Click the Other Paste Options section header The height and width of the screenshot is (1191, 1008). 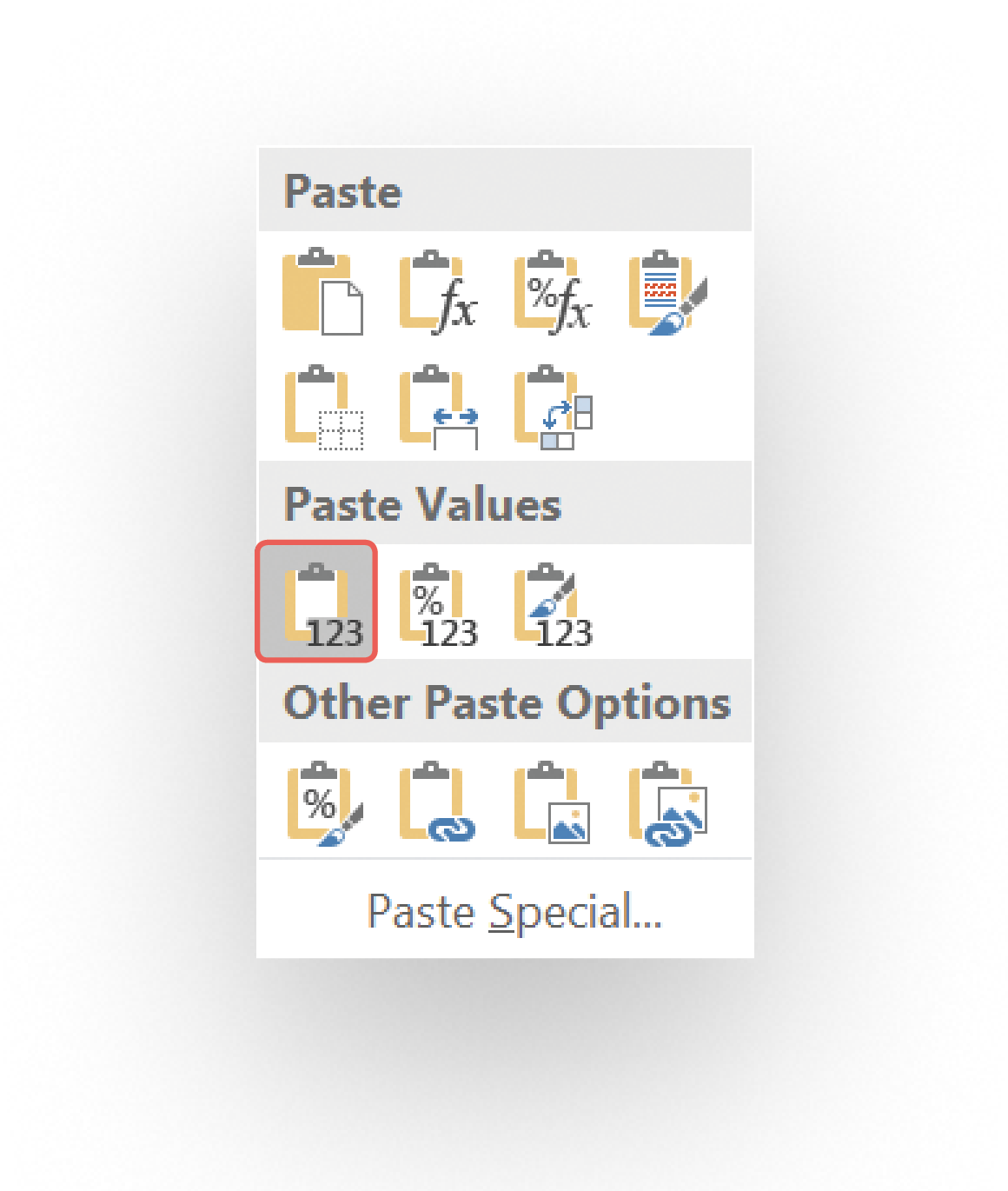[505, 702]
